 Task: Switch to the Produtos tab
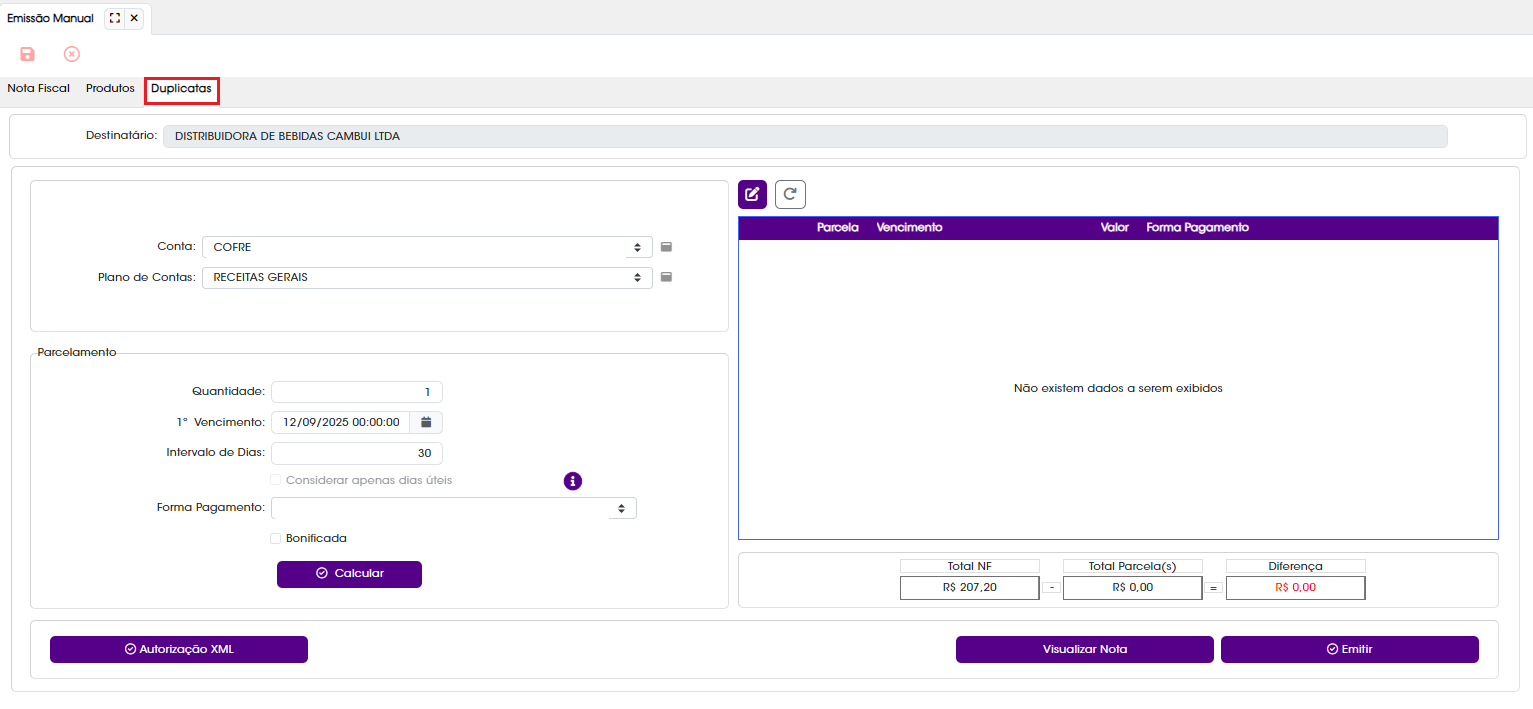[110, 88]
